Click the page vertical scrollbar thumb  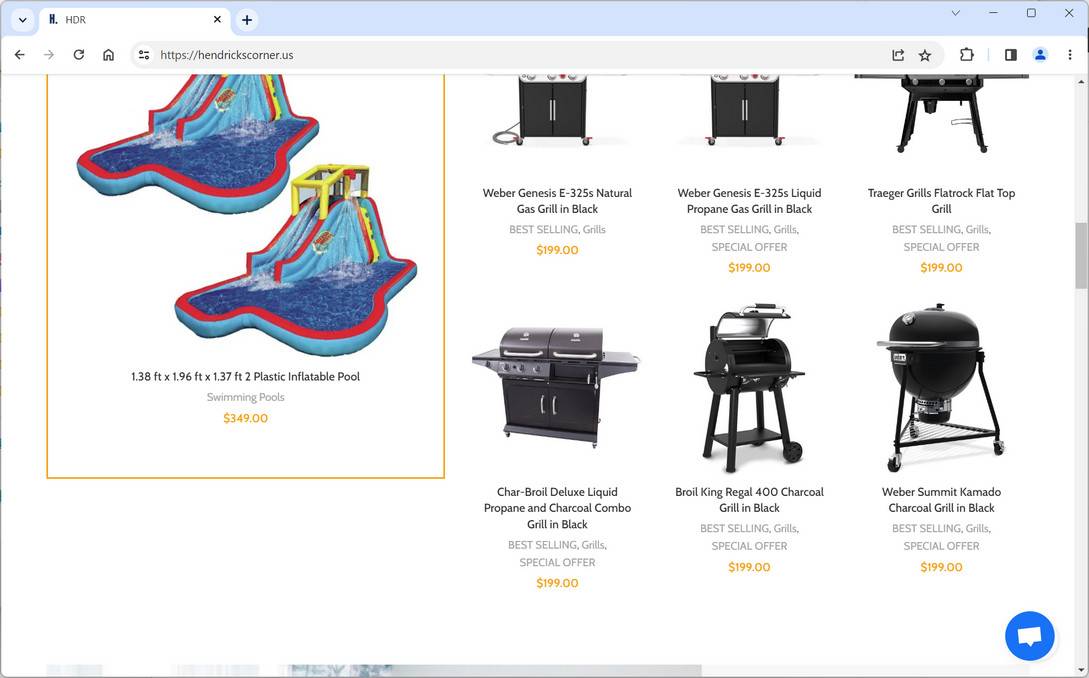point(1081,256)
